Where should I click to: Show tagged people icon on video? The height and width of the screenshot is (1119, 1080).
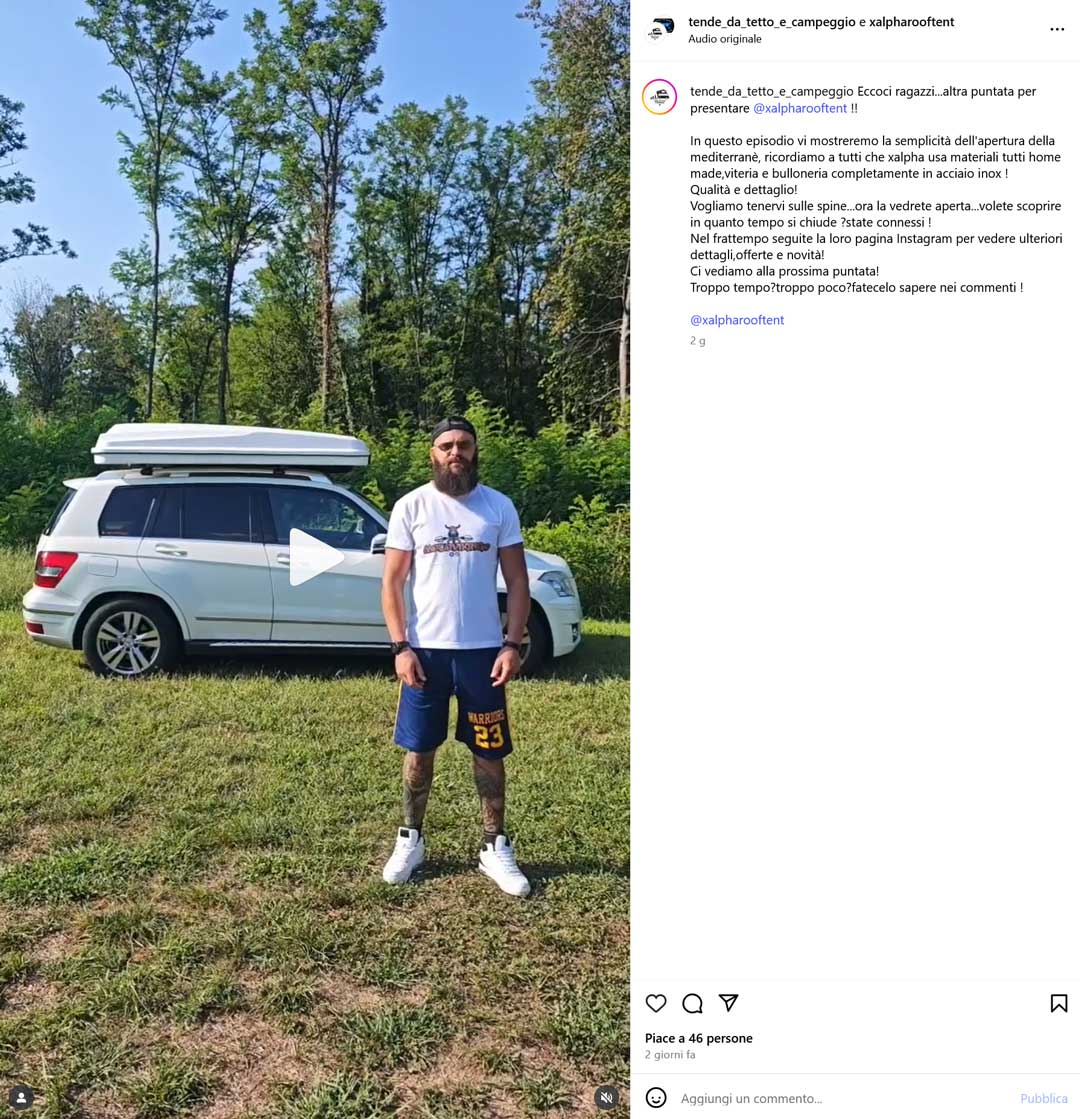(22, 1098)
